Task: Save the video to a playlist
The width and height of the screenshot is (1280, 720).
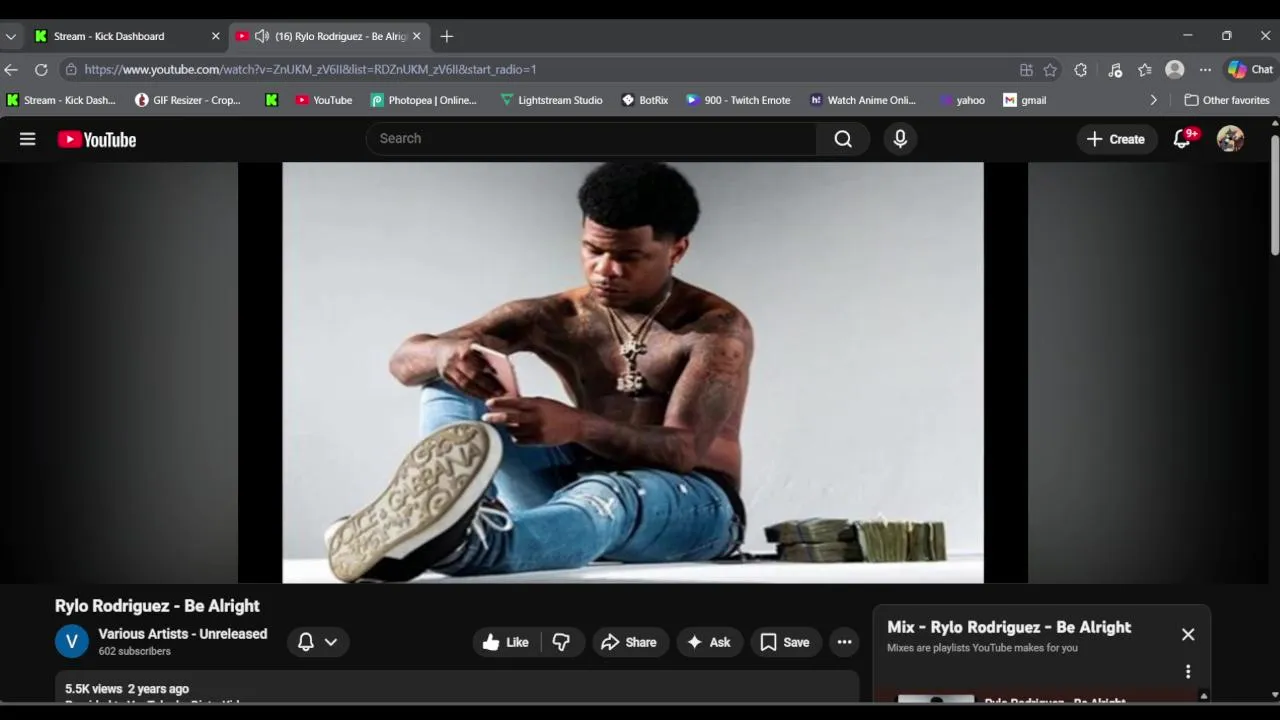Action: tap(785, 642)
